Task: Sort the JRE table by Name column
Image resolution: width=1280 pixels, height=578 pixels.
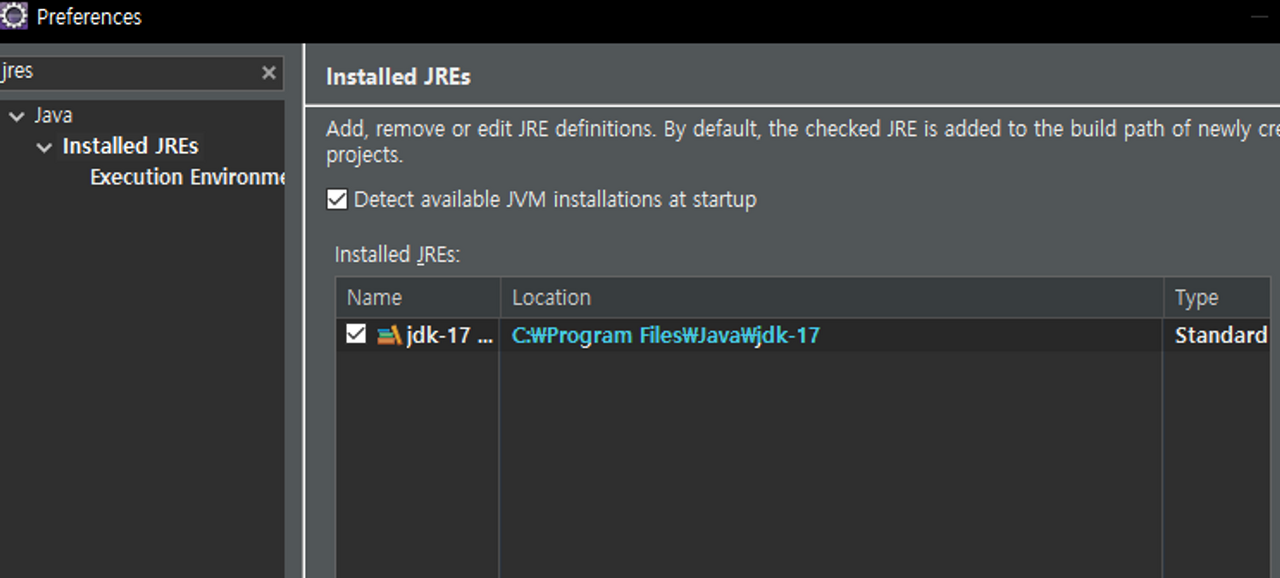Action: coord(418,297)
